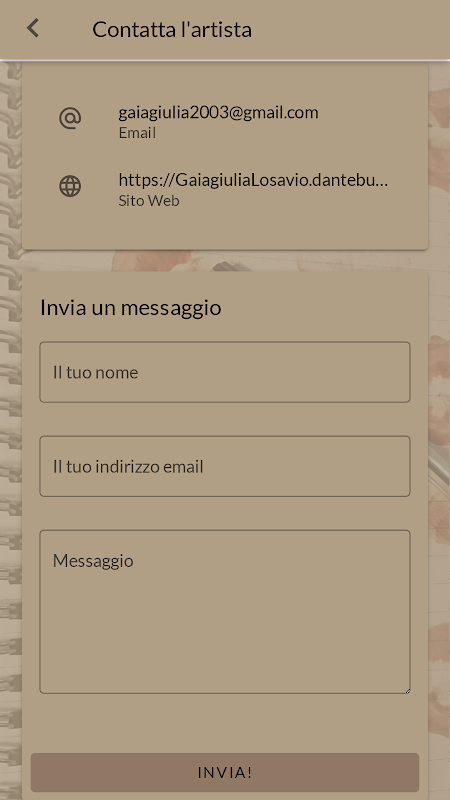Click the Messaggio textarea resize handle
Viewport: 450px width, 800px height.
point(407,690)
